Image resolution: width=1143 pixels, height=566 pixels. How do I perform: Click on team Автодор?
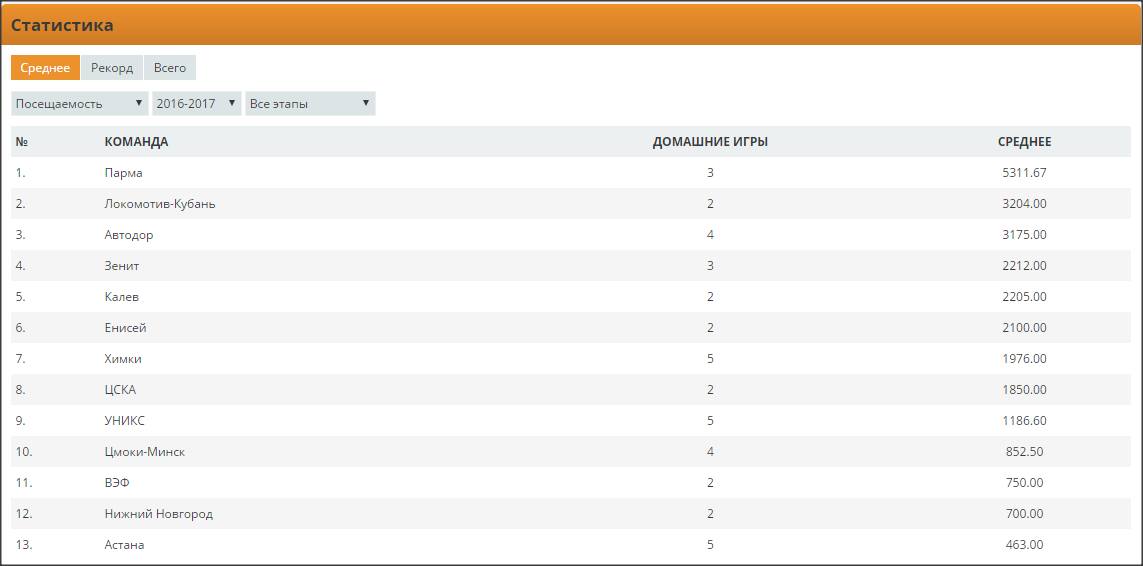click(x=129, y=235)
